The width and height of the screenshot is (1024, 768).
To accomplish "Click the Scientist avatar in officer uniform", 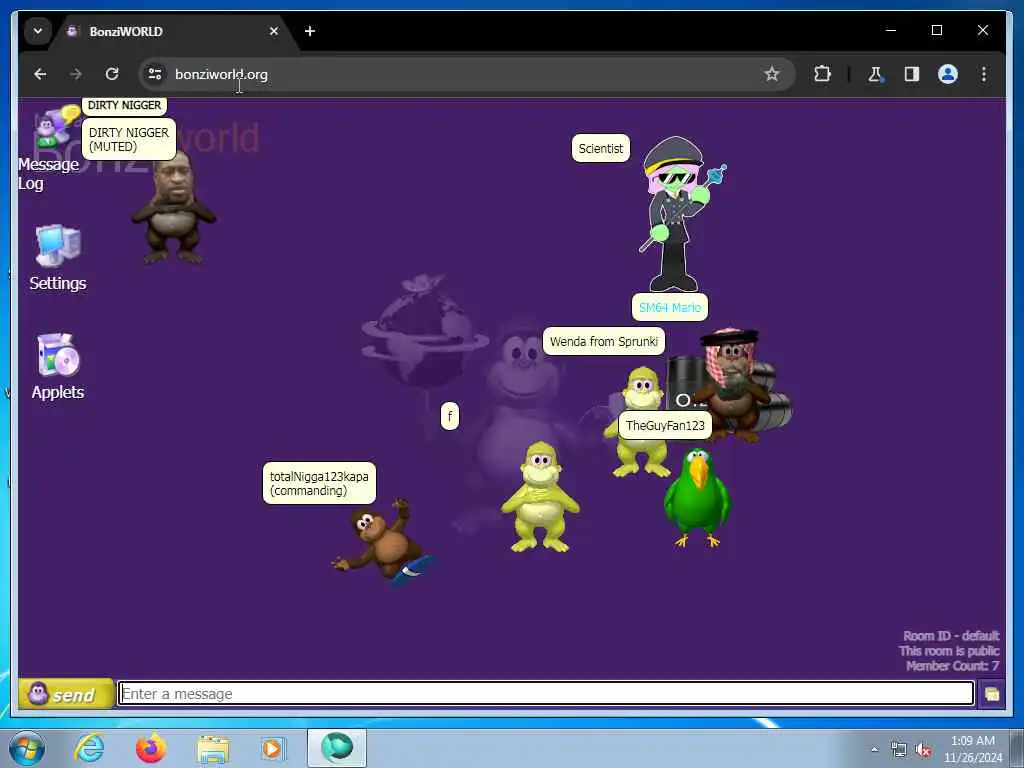I will [678, 214].
